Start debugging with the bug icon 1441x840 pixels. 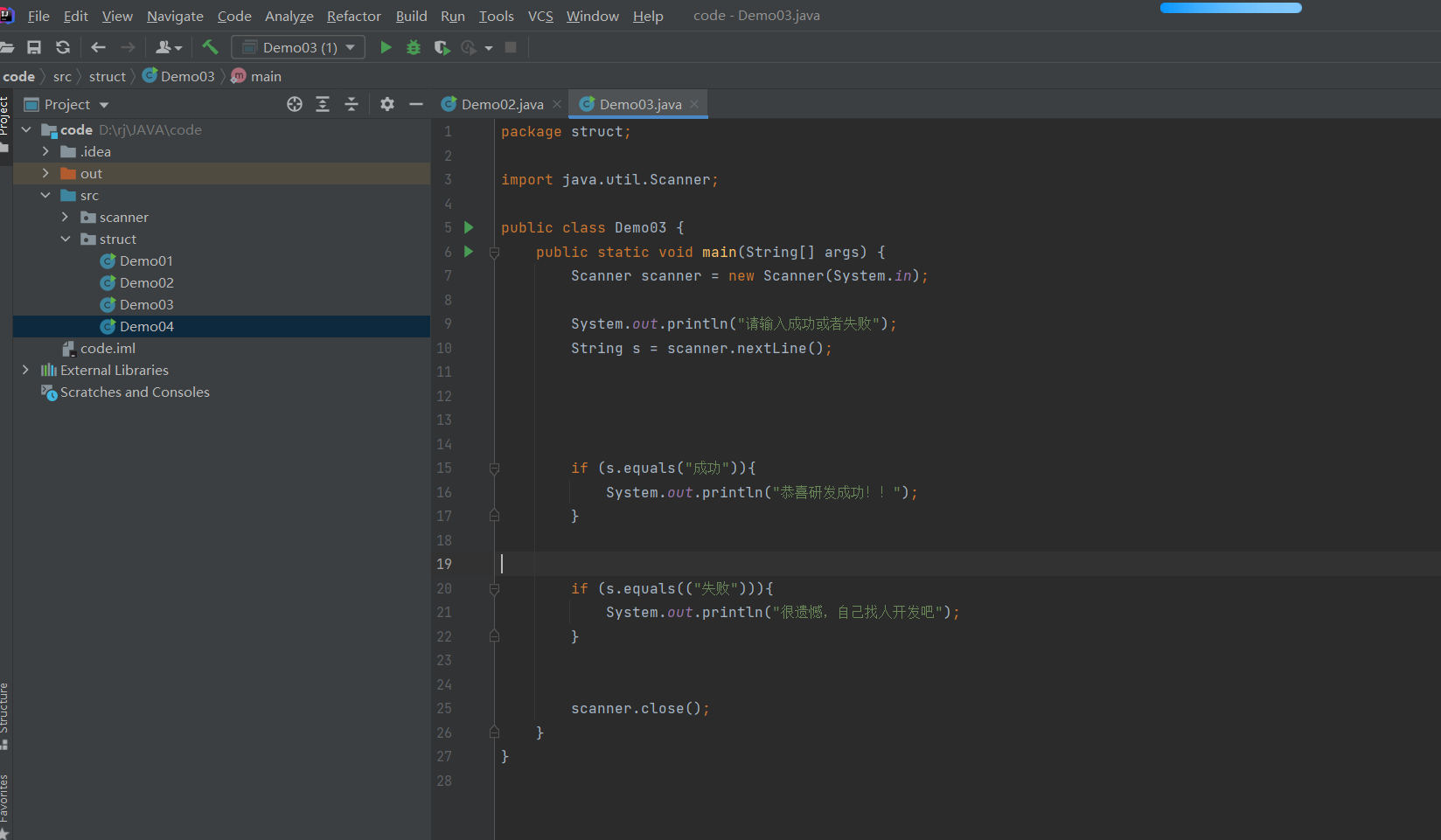tap(414, 47)
